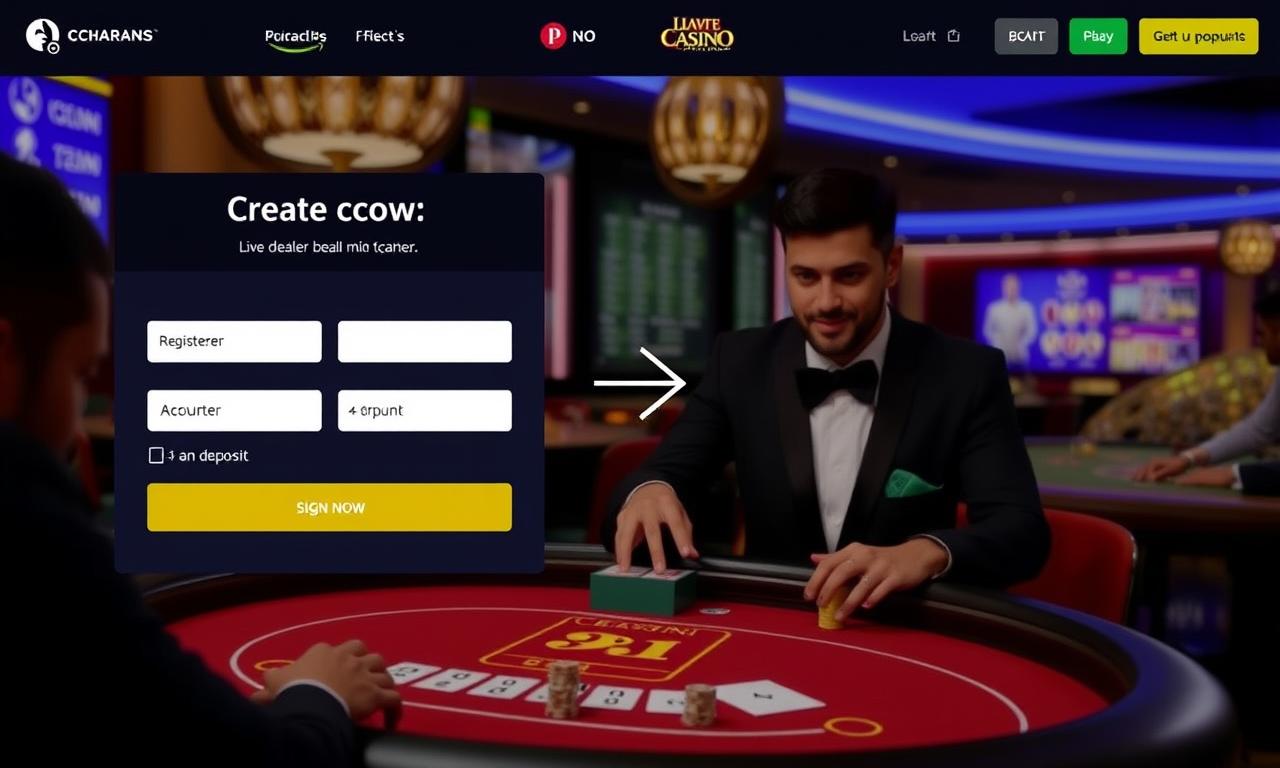Click the share icon beside Loaft
The height and width of the screenshot is (768, 1280).
953,36
